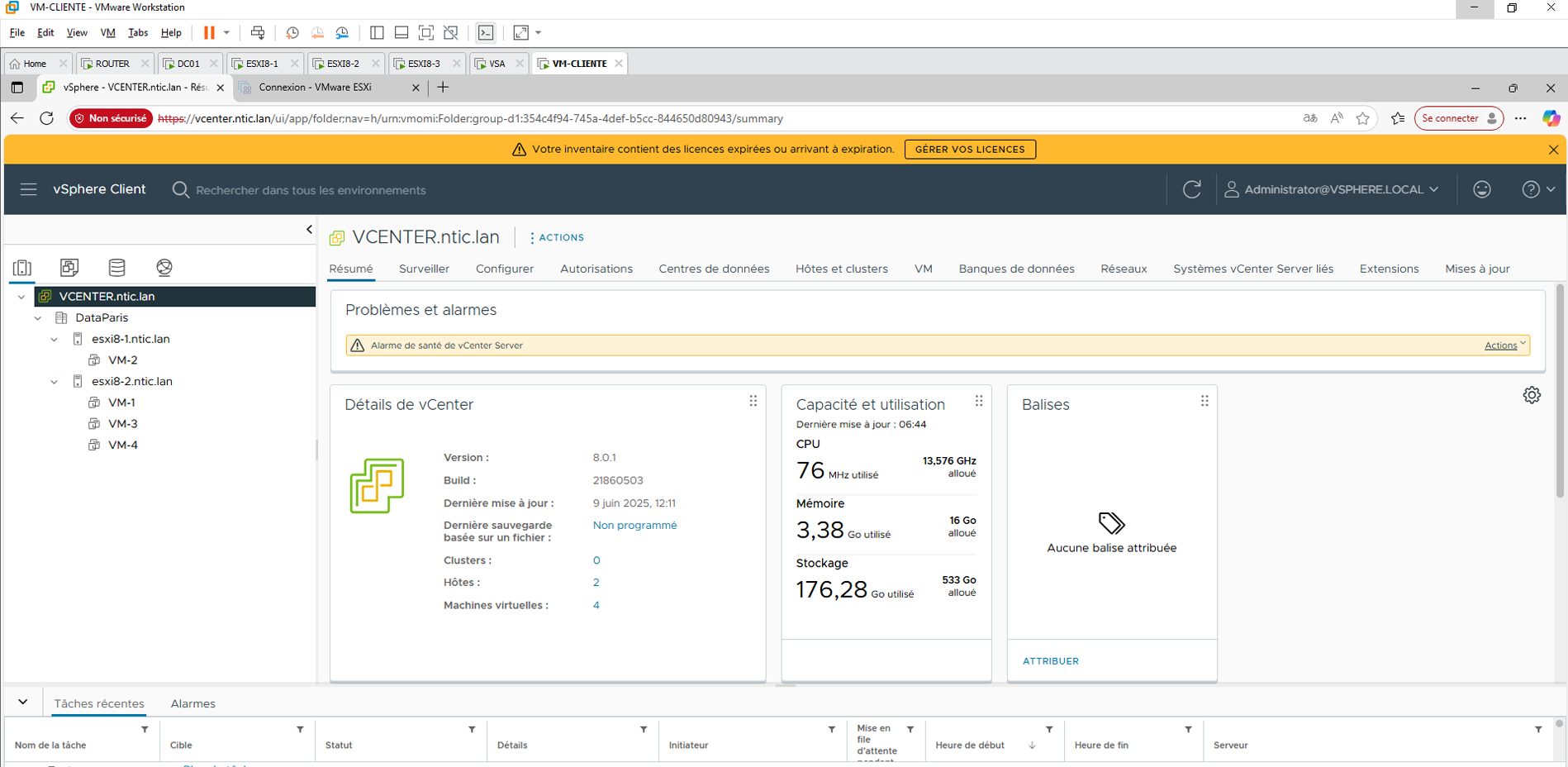Image resolution: width=1568 pixels, height=767 pixels.
Task: Open the Banques de données tab
Action: point(1016,269)
